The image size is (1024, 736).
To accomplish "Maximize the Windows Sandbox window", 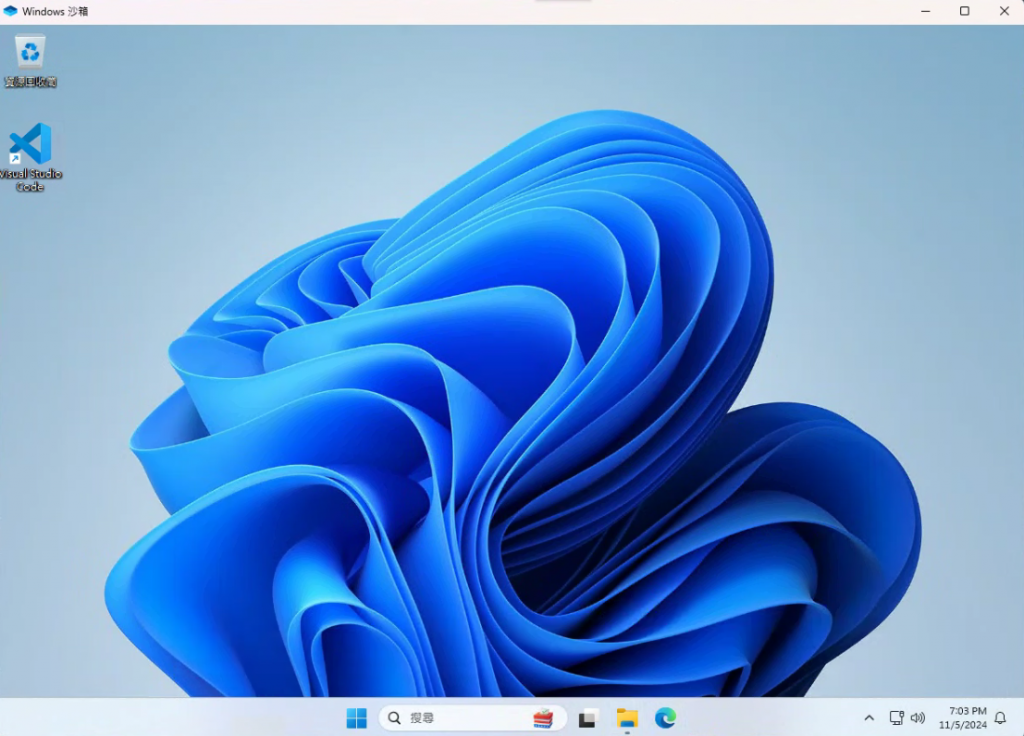I will [x=965, y=11].
